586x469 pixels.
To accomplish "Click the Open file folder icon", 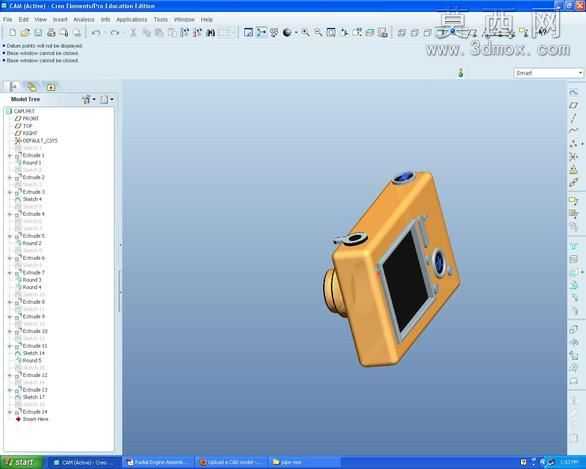I will pyautogui.click(x=25, y=33).
